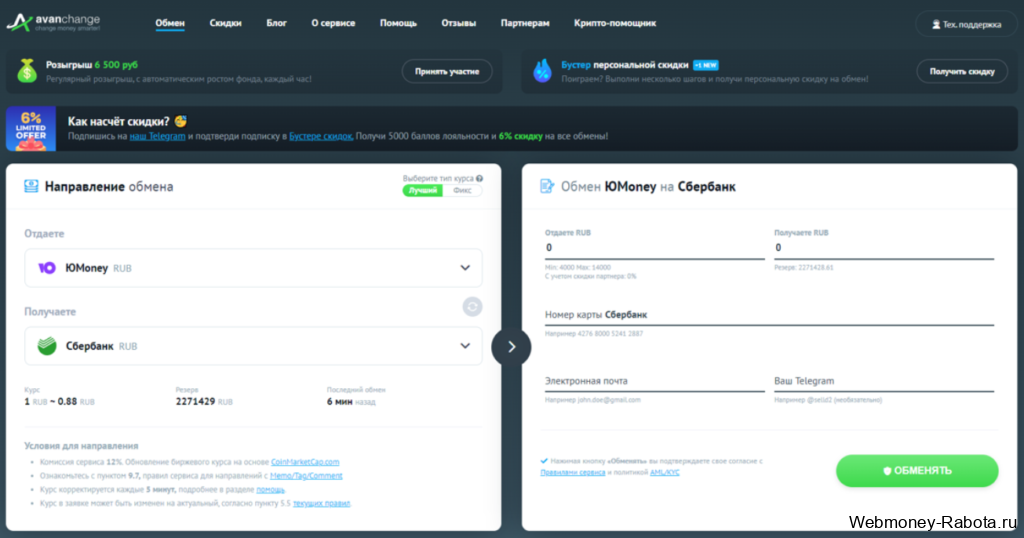Select the Фикс rate type
Image resolution: width=1024 pixels, height=538 pixels.
tap(462, 190)
